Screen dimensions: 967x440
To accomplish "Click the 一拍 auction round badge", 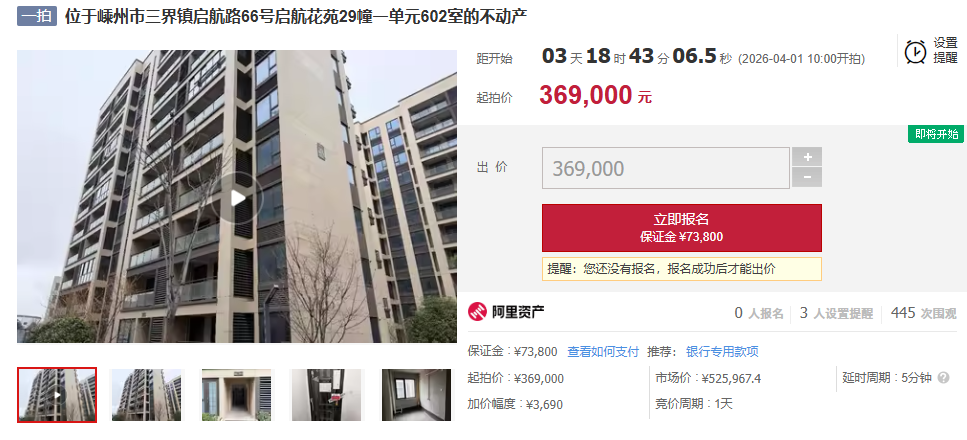I will [37, 16].
